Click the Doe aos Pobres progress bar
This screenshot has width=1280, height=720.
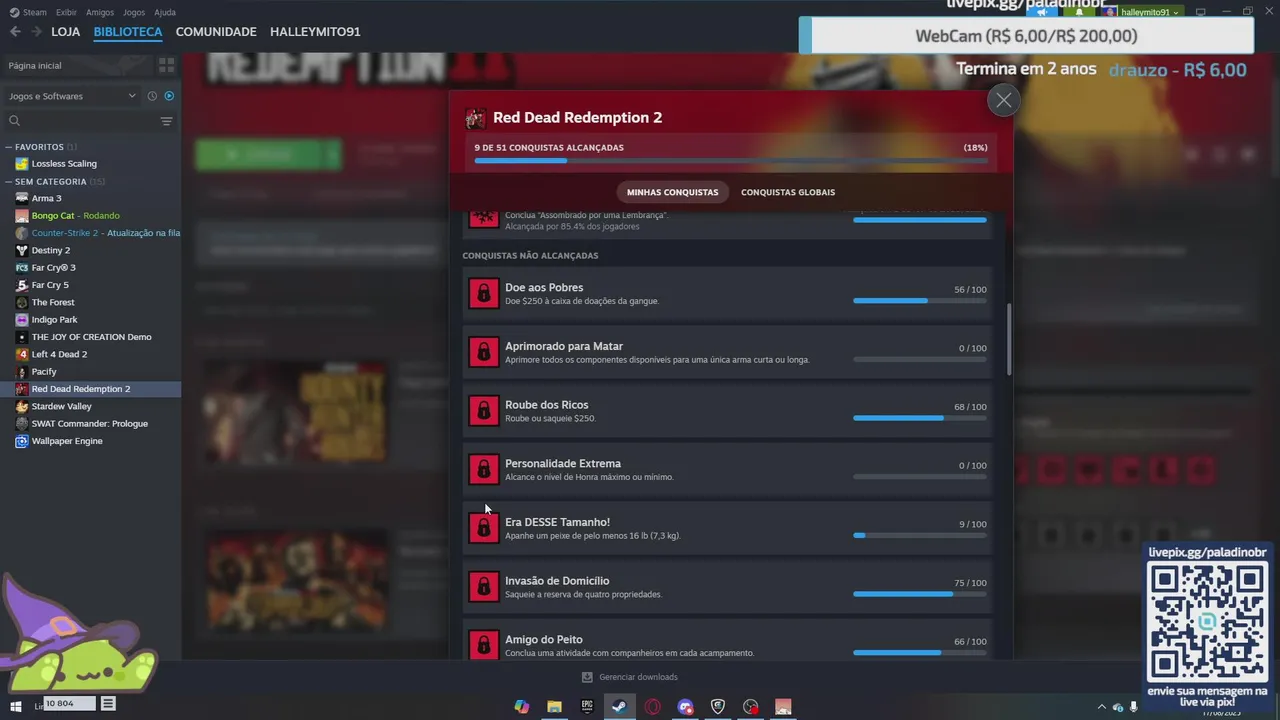(x=920, y=301)
